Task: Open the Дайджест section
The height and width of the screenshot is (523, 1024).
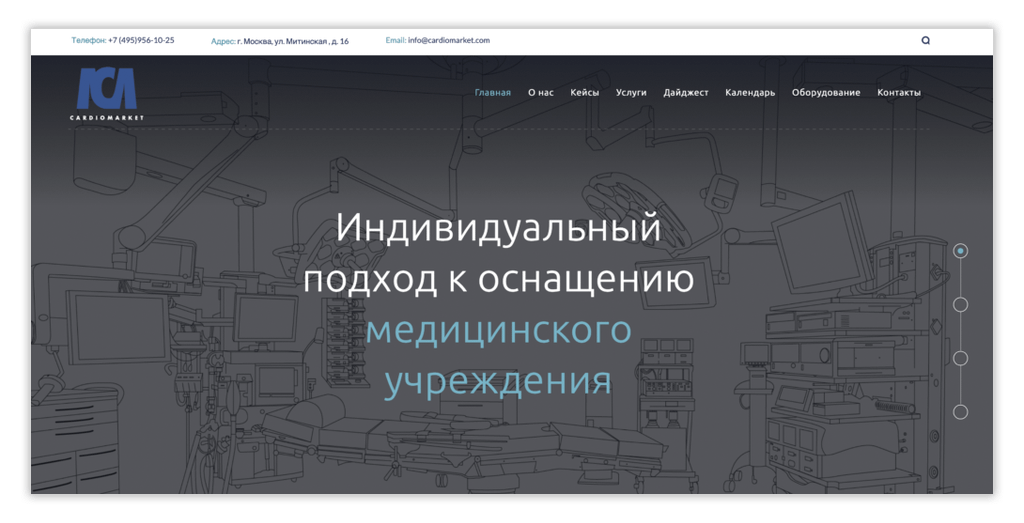Action: click(x=686, y=93)
